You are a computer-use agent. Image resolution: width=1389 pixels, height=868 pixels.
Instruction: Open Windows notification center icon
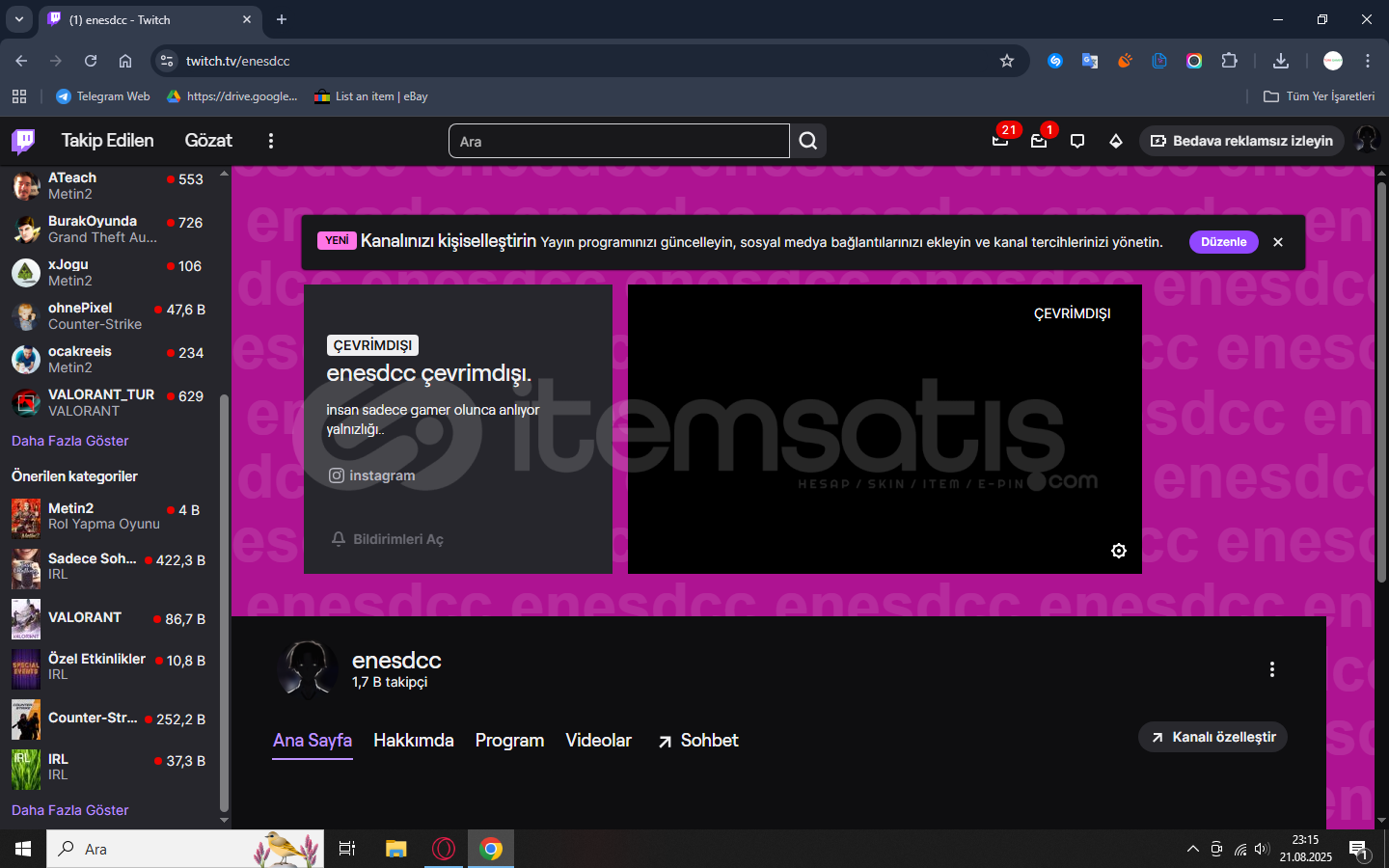coord(1359,850)
